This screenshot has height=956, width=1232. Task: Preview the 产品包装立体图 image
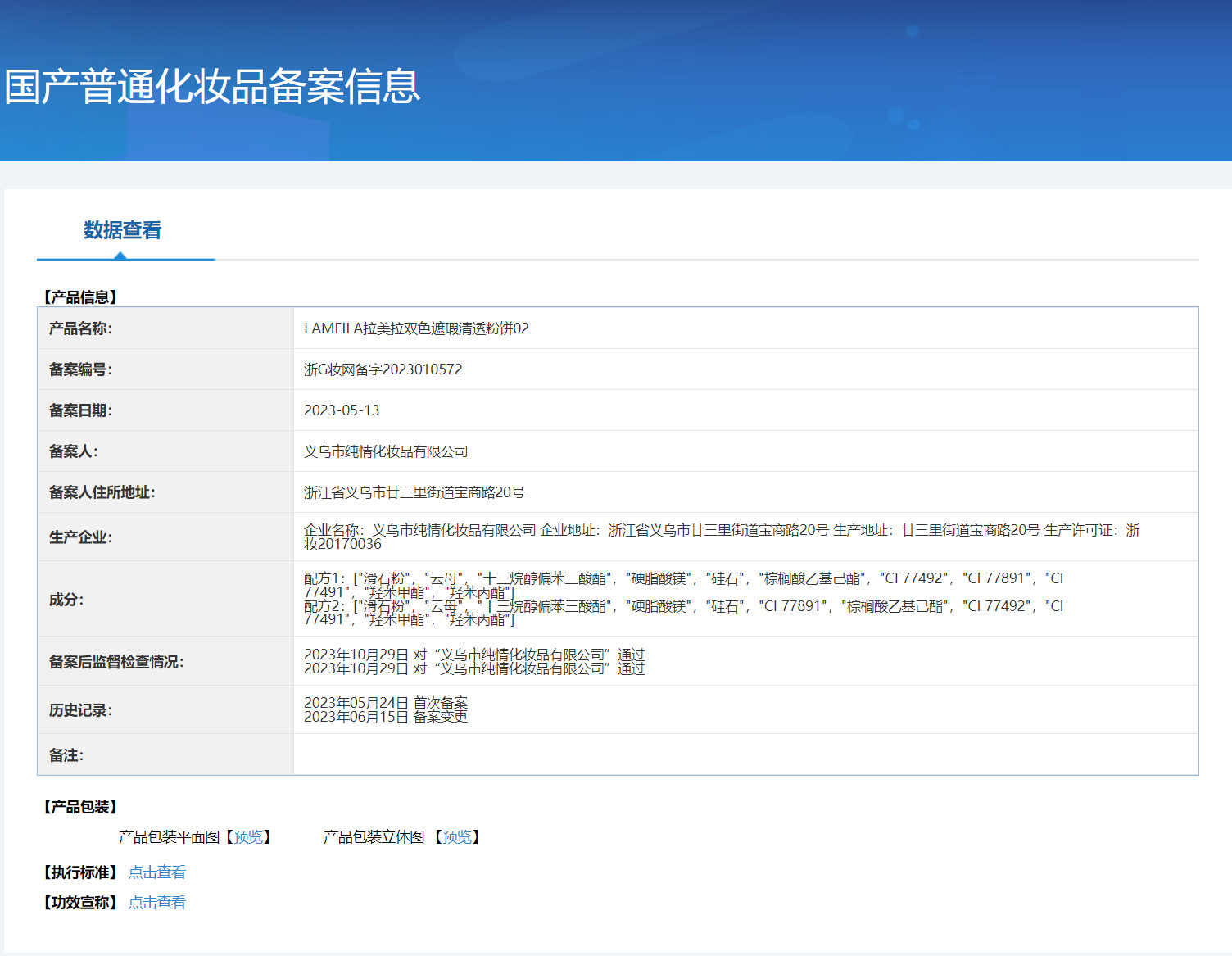pos(457,837)
